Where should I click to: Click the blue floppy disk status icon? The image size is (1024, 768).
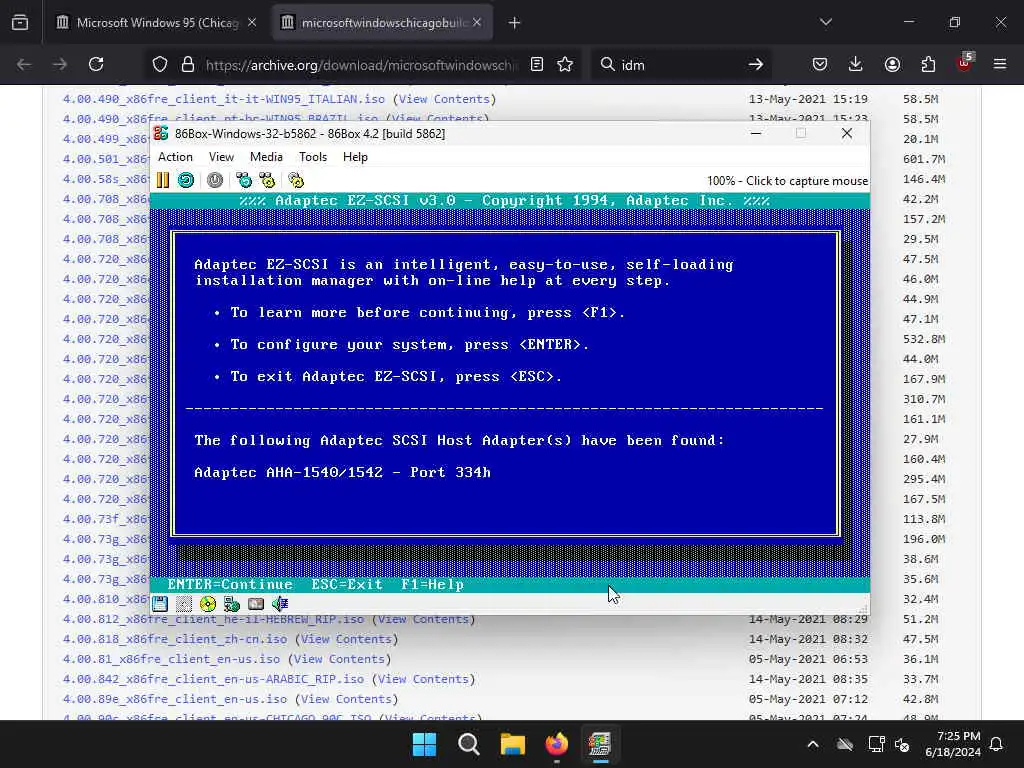click(x=160, y=604)
